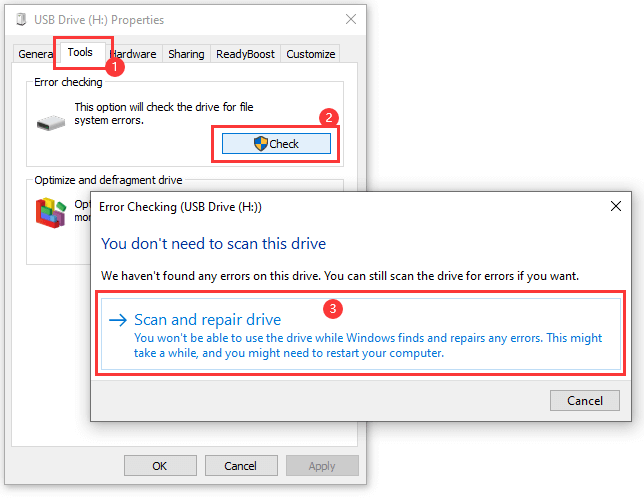Click the defragment icon under Optimize section
This screenshot has height=500, width=644.
coord(50,211)
